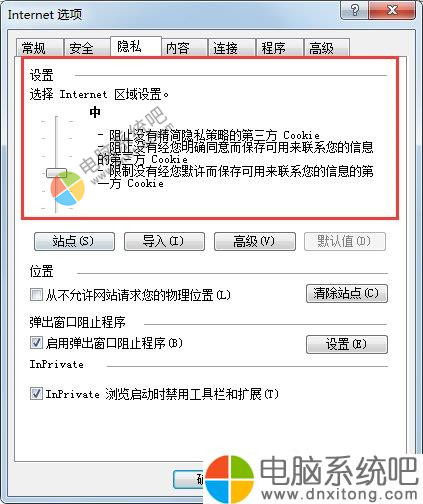Screen dimensions: 423x504
Task: Open the 安全 tab
Action: click(x=87, y=48)
